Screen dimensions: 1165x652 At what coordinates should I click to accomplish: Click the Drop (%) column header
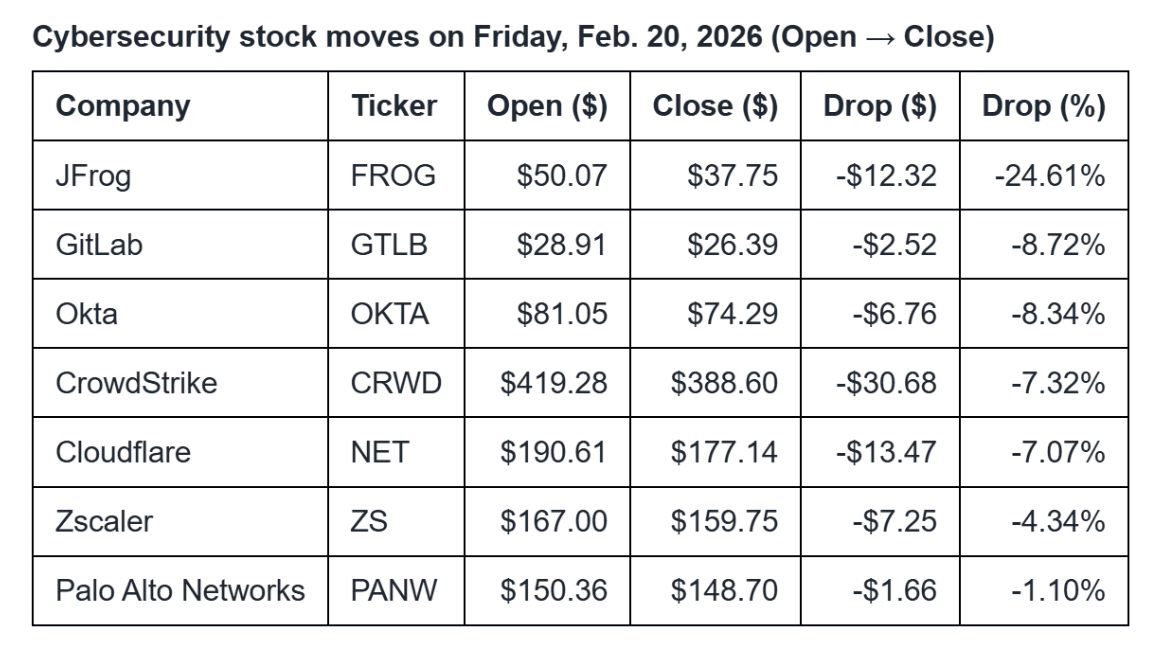tap(1044, 106)
